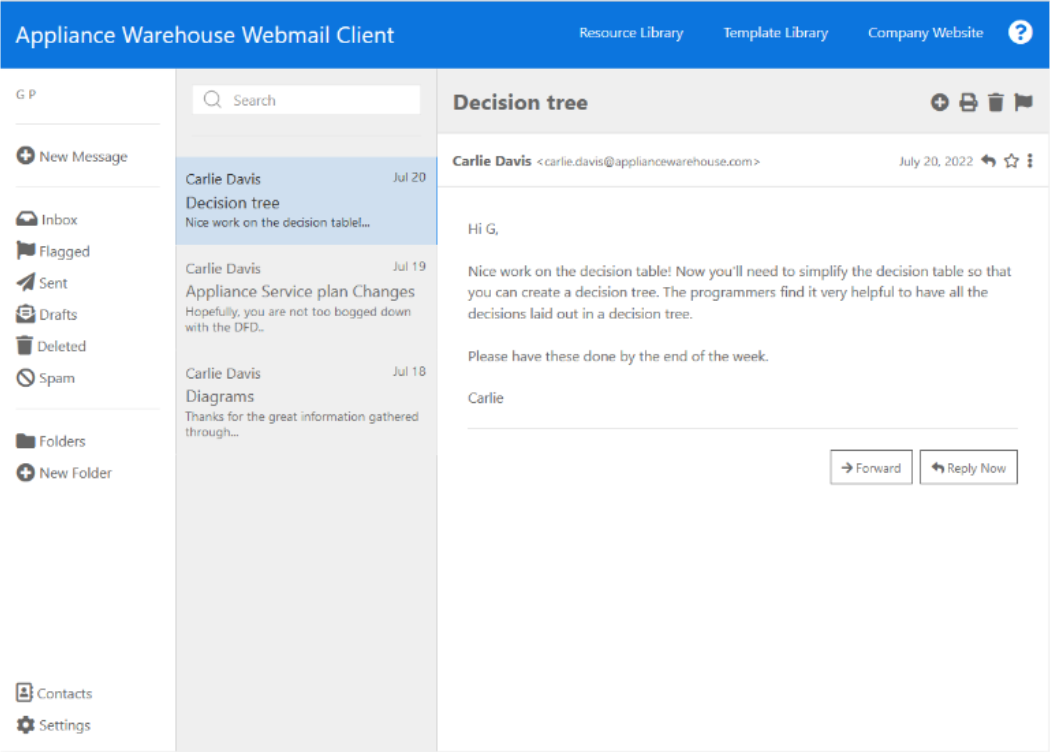The height and width of the screenshot is (752, 1050).
Task: Click into the Search field
Action: pyautogui.click(x=307, y=99)
